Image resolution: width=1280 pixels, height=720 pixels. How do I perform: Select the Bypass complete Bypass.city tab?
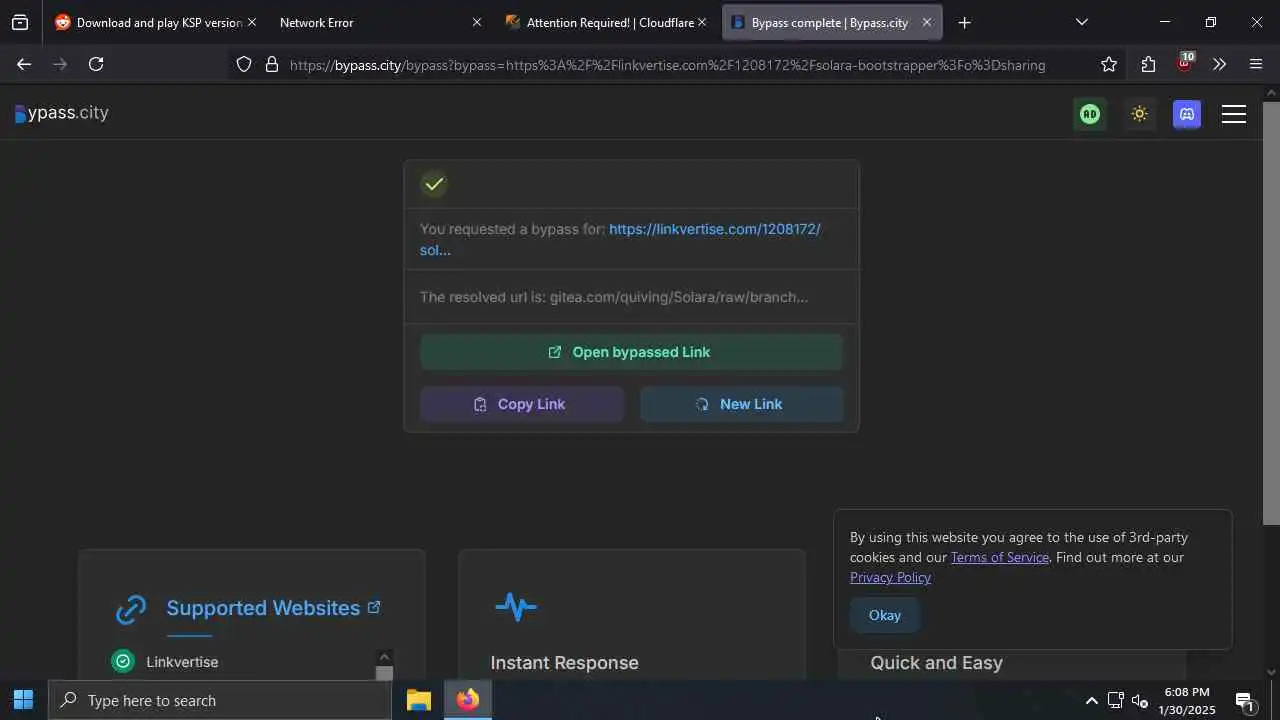832,22
